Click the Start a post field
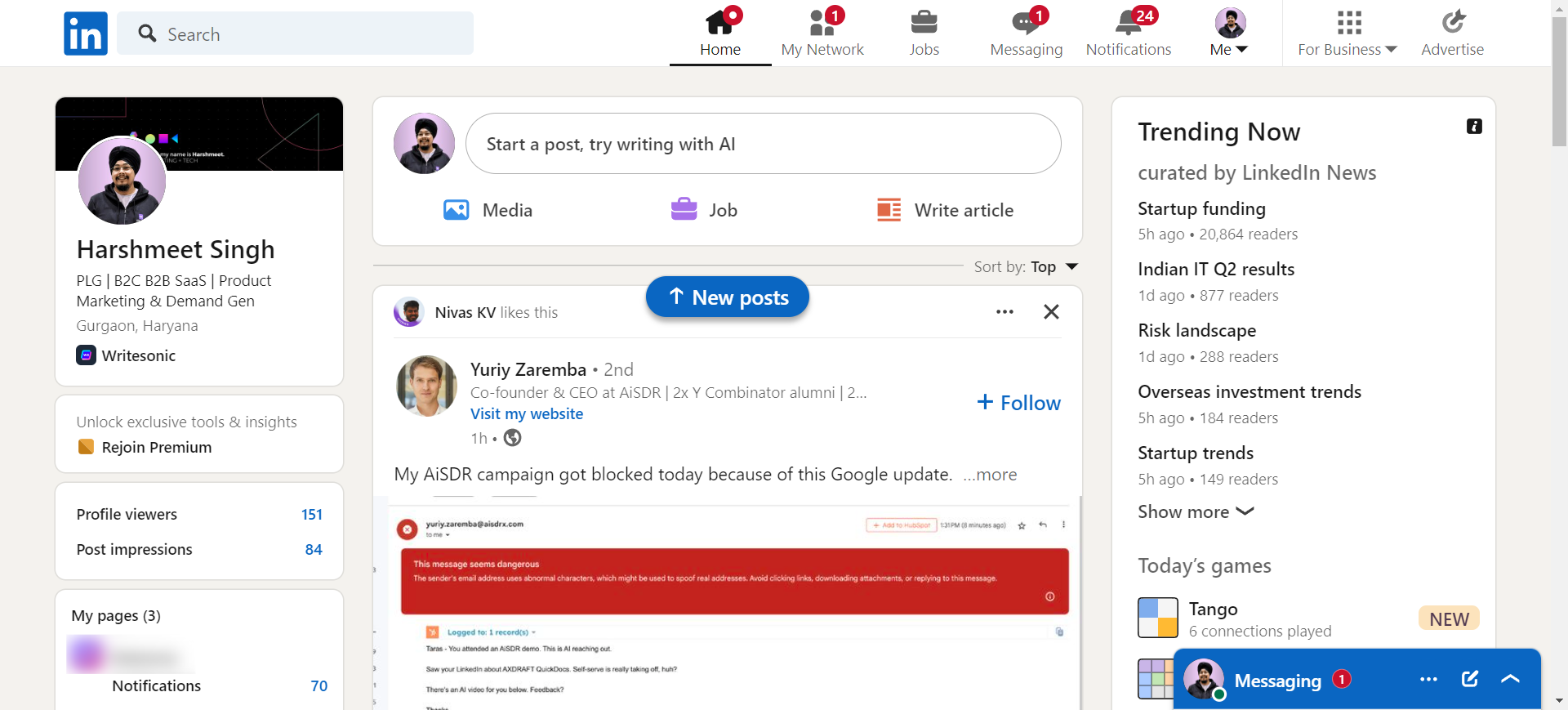The image size is (1568, 710). 763,144
